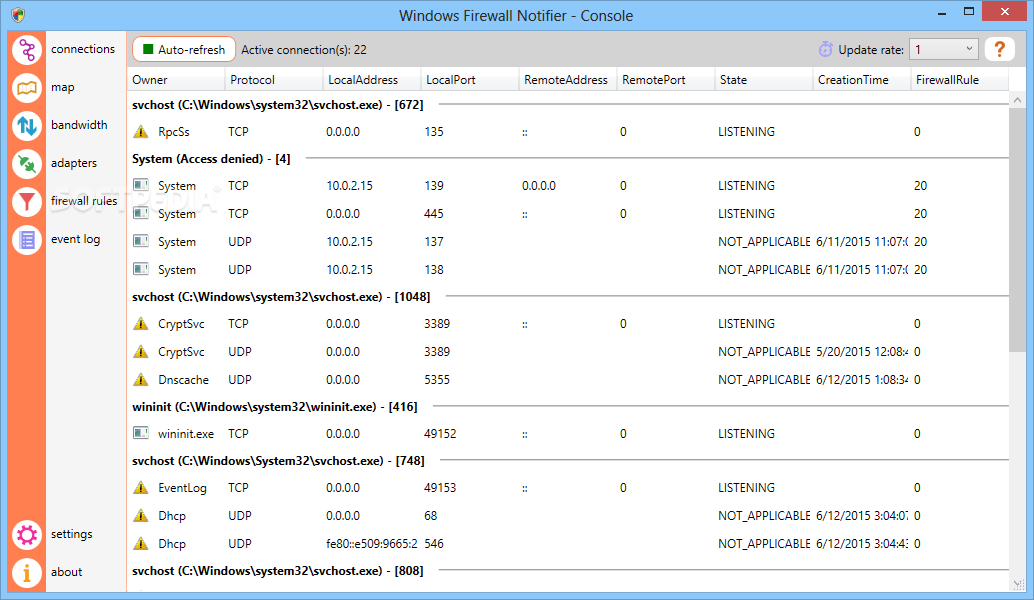Select group header svchost [672]
This screenshot has width=1034, height=600.
[x=278, y=104]
